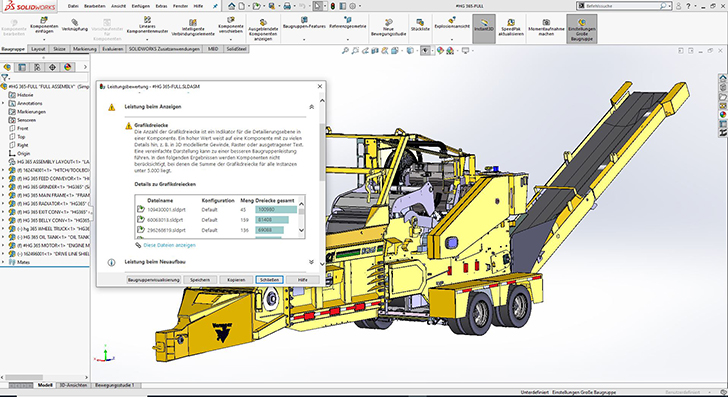The image size is (728, 397).
Task: Click the rebuild traffic light icon
Action: coord(332,6)
